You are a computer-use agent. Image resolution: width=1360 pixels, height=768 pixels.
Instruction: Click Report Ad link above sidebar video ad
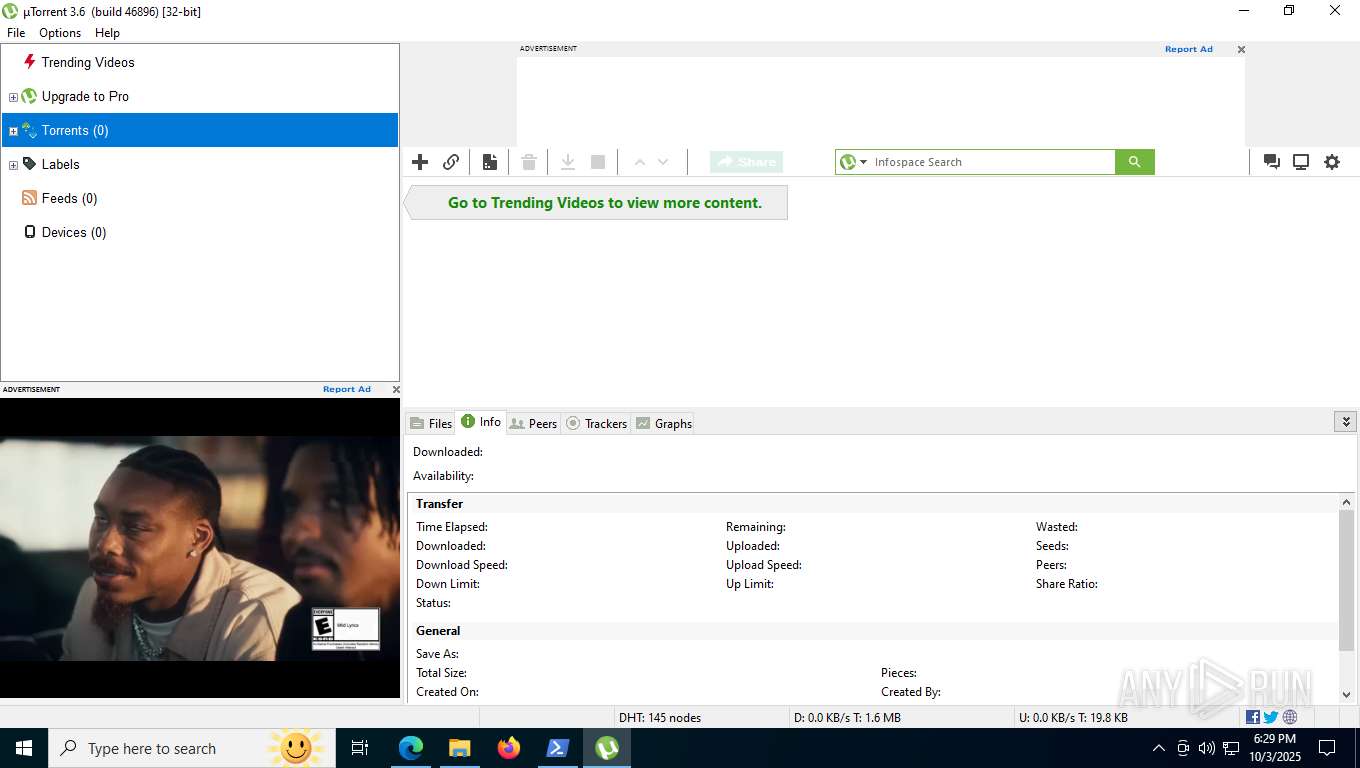coord(346,389)
